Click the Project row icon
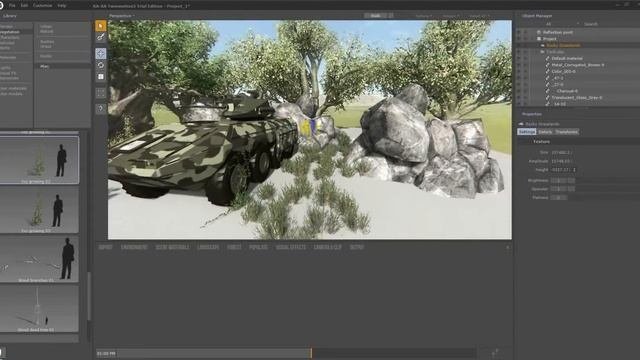 click(539, 39)
